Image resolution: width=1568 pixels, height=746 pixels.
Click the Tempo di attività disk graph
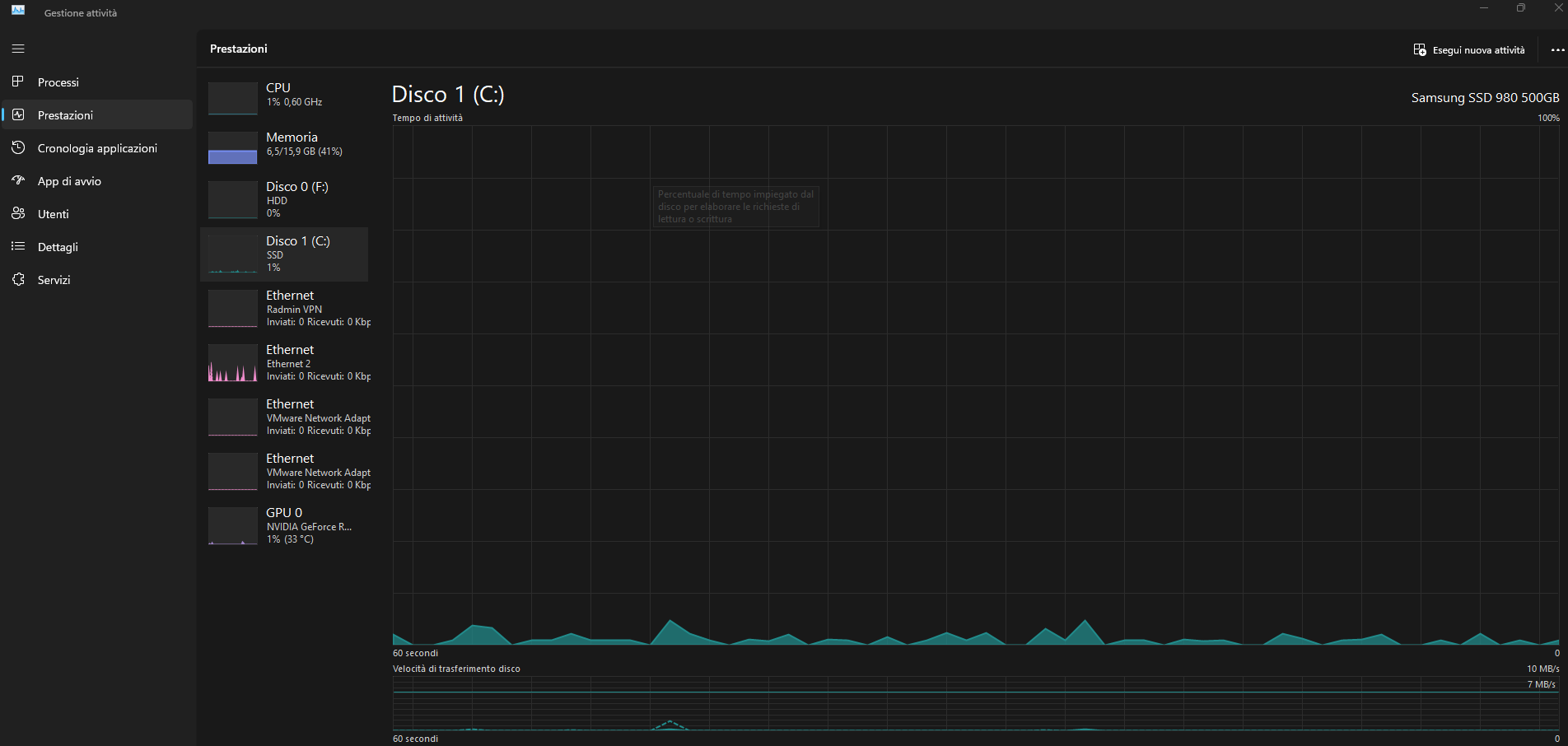[x=976, y=385]
